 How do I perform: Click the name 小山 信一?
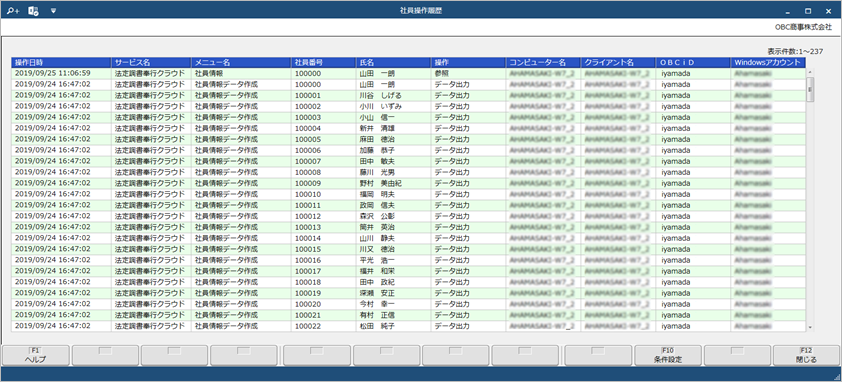(x=377, y=117)
